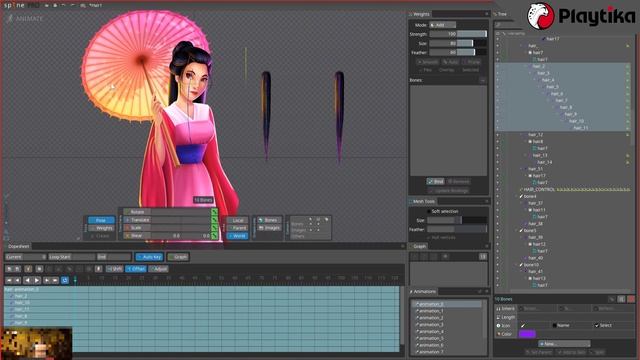Click the Bind button in Weights
This screenshot has width=640, height=360.
[x=436, y=181]
